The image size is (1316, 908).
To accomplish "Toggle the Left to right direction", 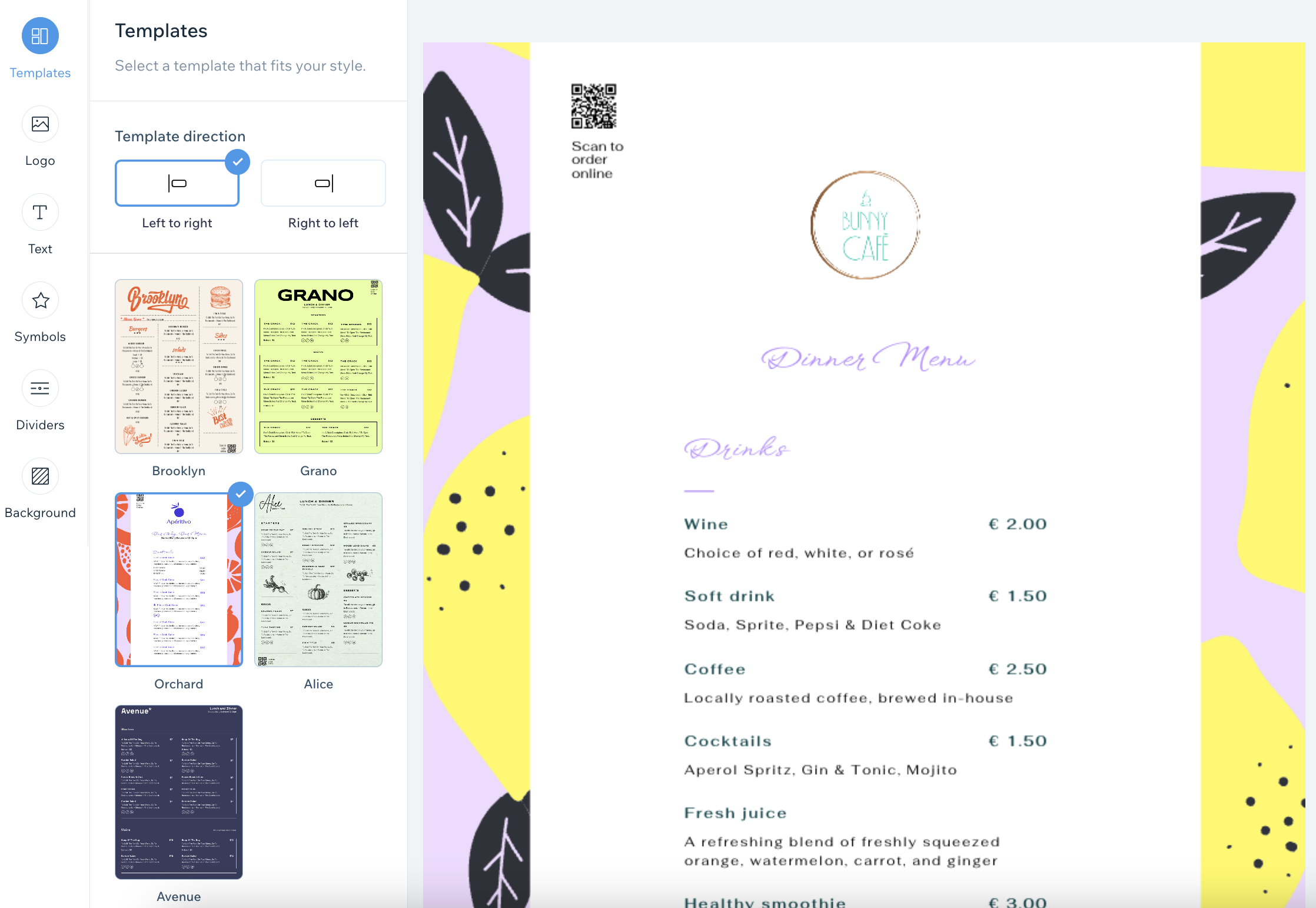I will 178,182.
